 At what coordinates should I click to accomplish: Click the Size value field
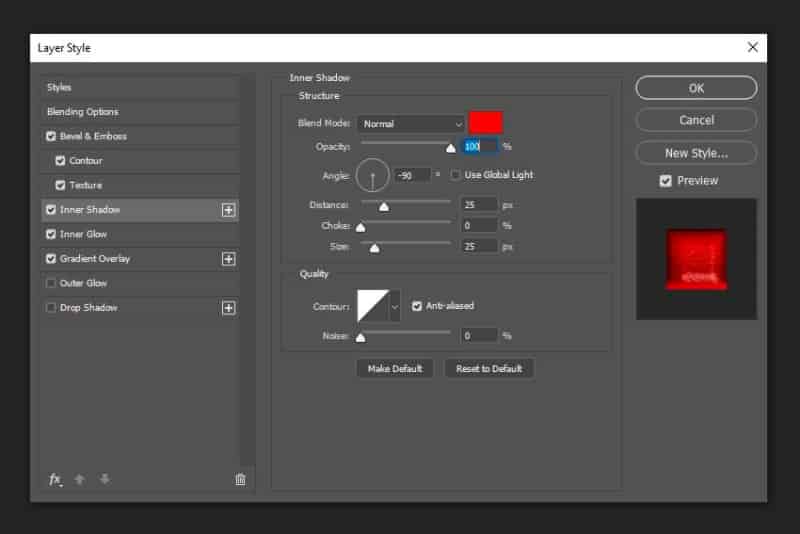[x=479, y=247]
